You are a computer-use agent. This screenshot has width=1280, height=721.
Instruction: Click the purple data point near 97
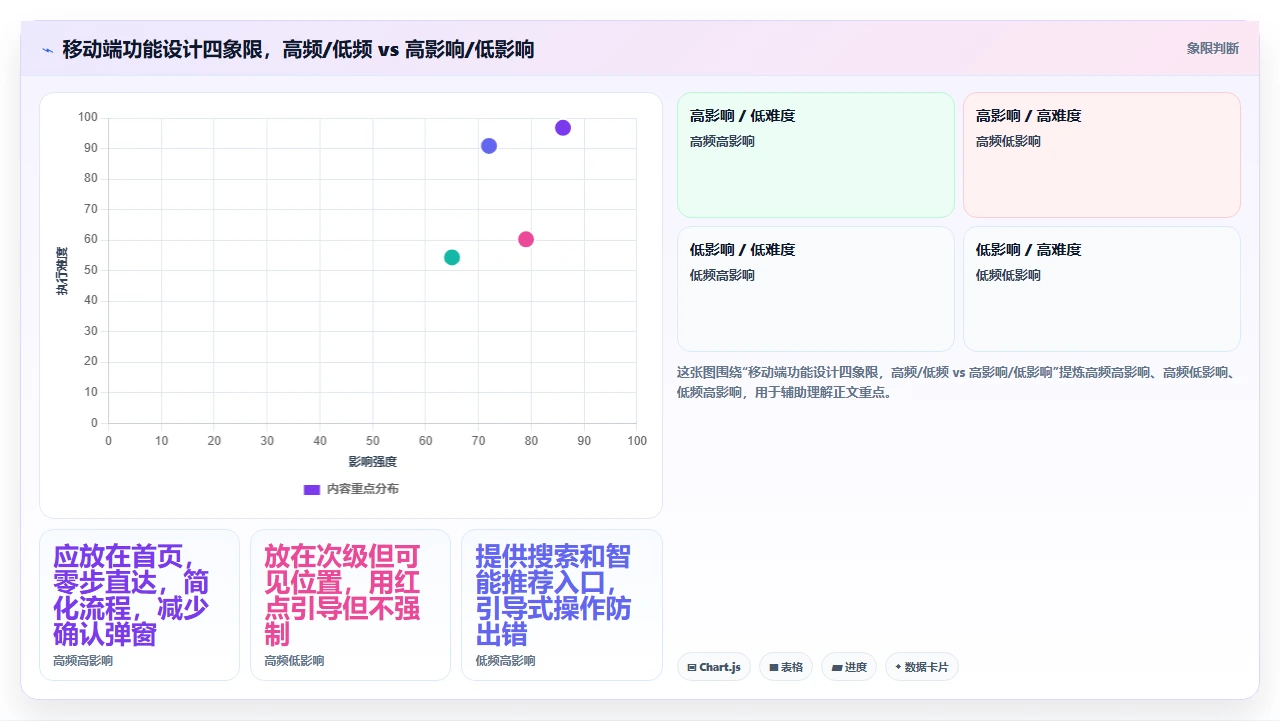[563, 128]
